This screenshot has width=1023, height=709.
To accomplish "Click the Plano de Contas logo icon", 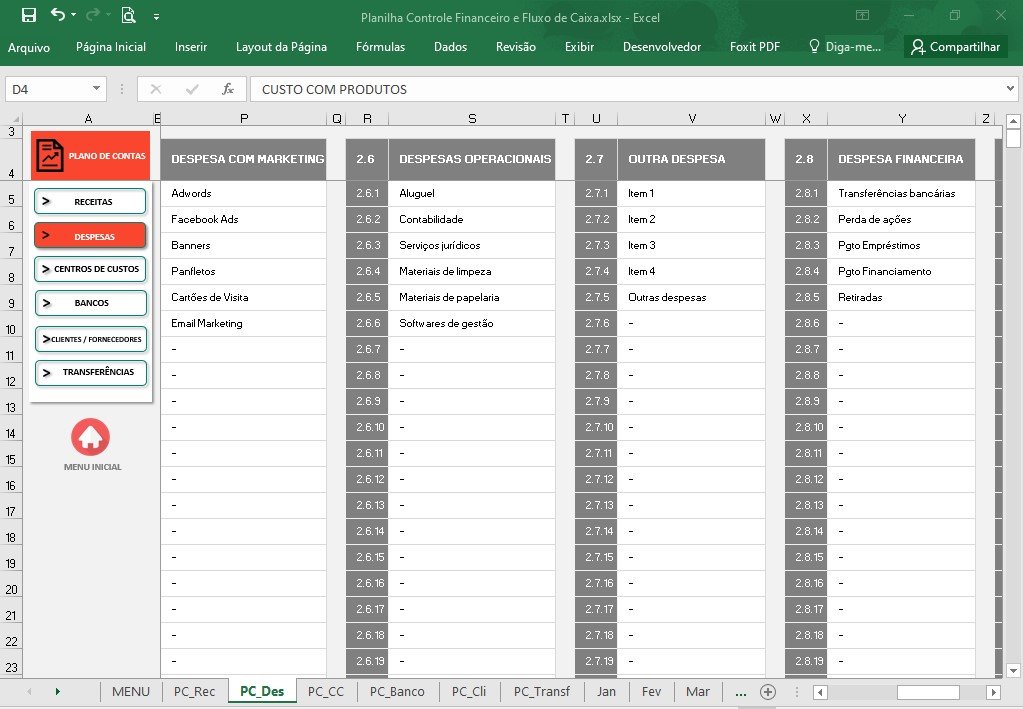I will (50, 156).
